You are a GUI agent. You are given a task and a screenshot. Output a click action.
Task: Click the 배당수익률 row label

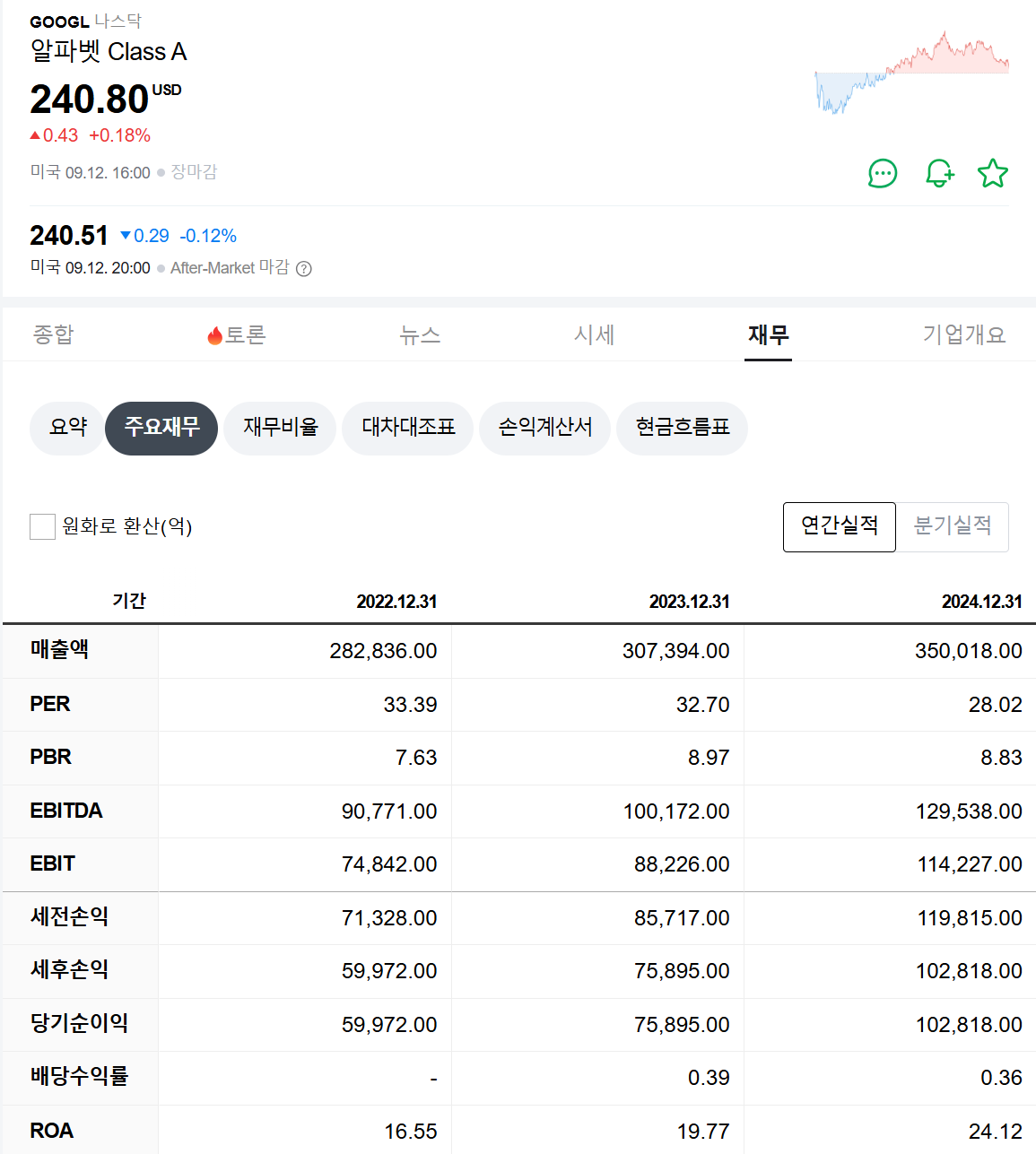click(79, 1077)
